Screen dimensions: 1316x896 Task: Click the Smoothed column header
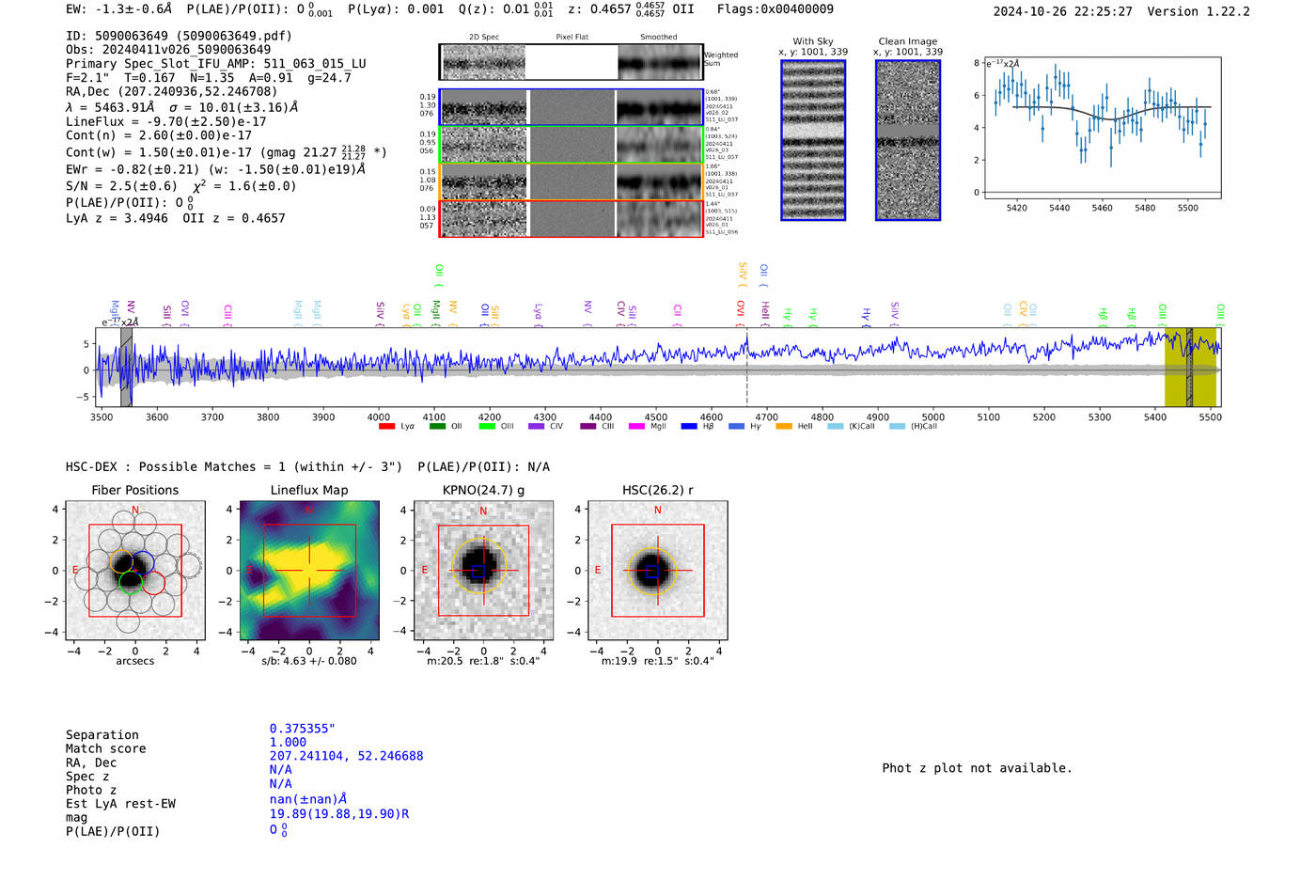[x=659, y=38]
